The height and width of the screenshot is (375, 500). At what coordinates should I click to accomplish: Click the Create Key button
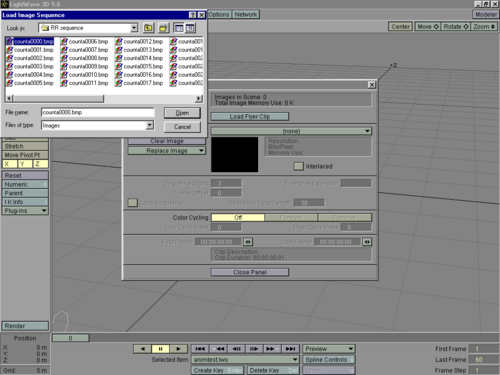(218, 370)
